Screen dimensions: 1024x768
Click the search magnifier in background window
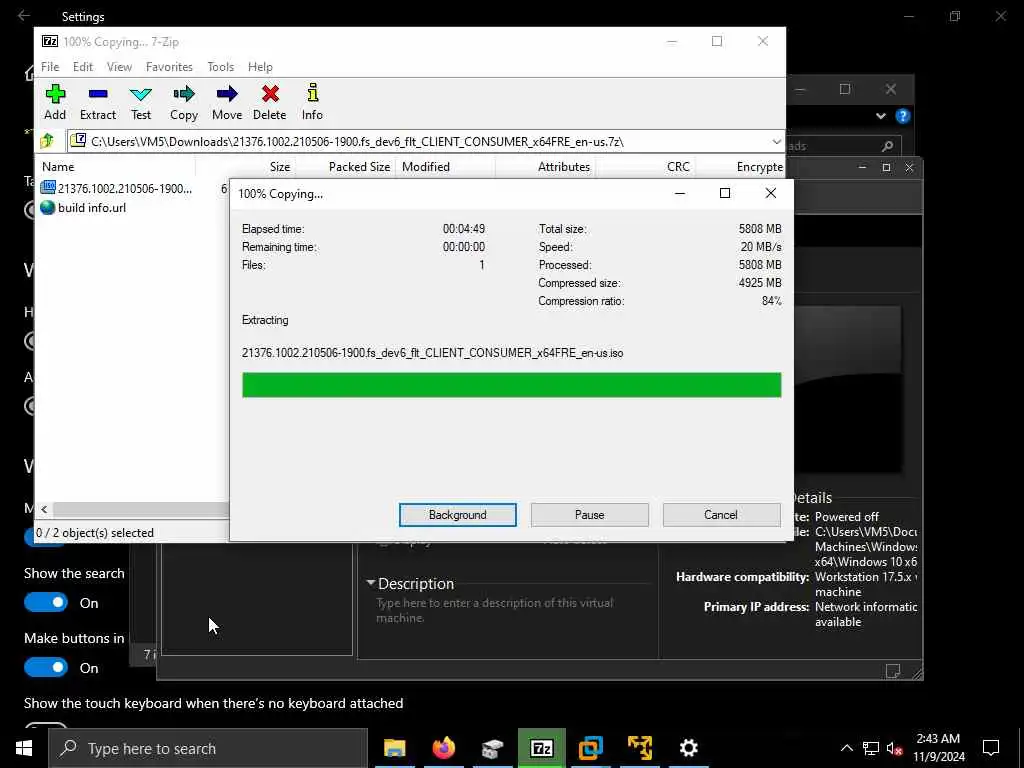[887, 146]
